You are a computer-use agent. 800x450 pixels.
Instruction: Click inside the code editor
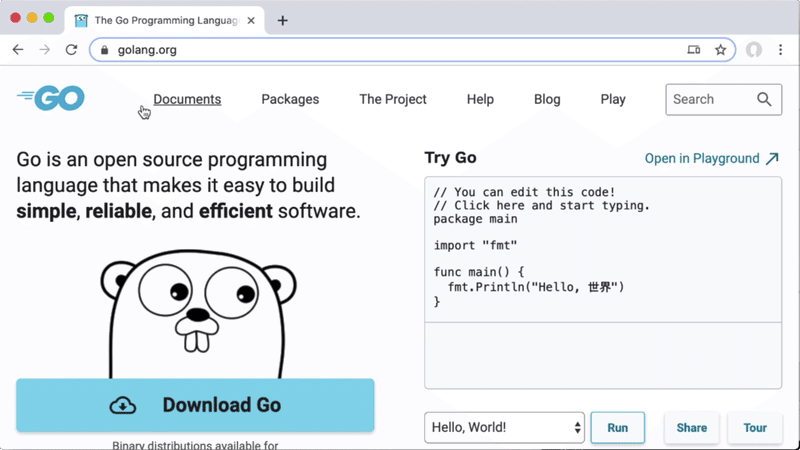[x=603, y=249]
